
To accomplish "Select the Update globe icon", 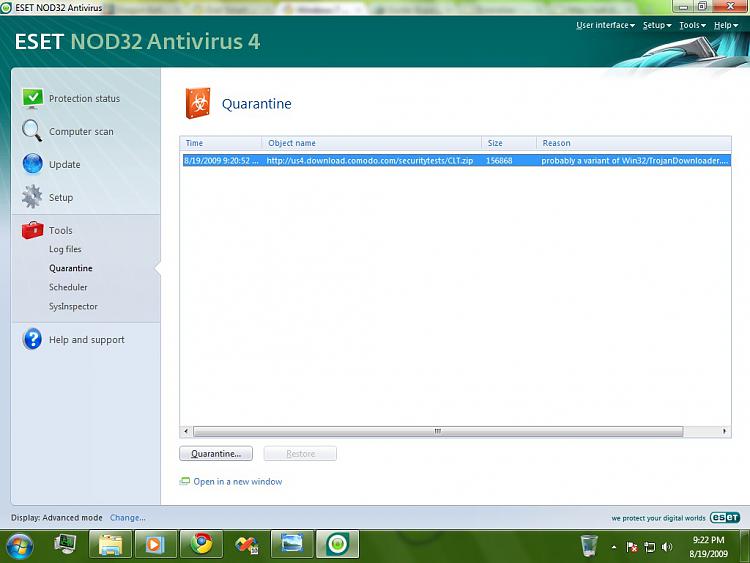I will pyautogui.click(x=33, y=164).
